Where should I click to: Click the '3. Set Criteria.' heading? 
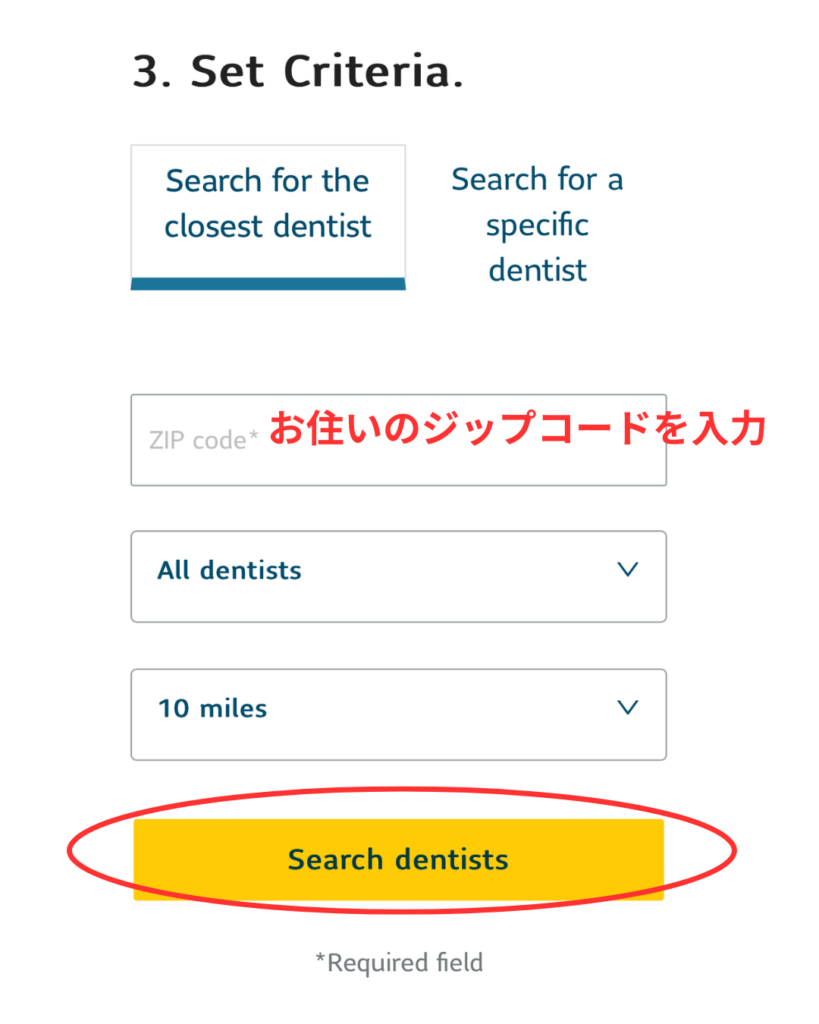click(298, 72)
